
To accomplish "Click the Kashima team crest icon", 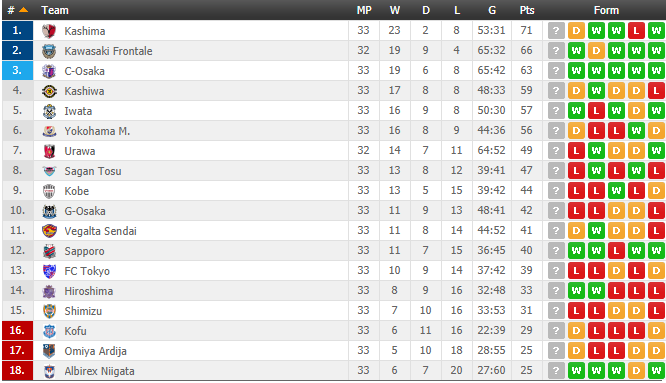I will tap(49, 31).
